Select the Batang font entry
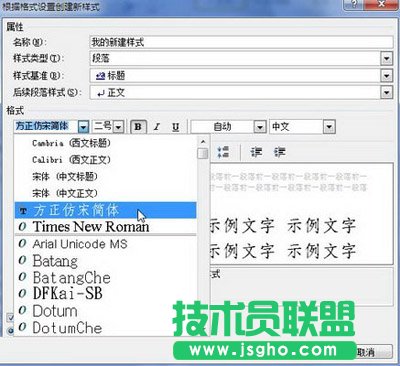The height and width of the screenshot is (366, 400). [x=105, y=261]
